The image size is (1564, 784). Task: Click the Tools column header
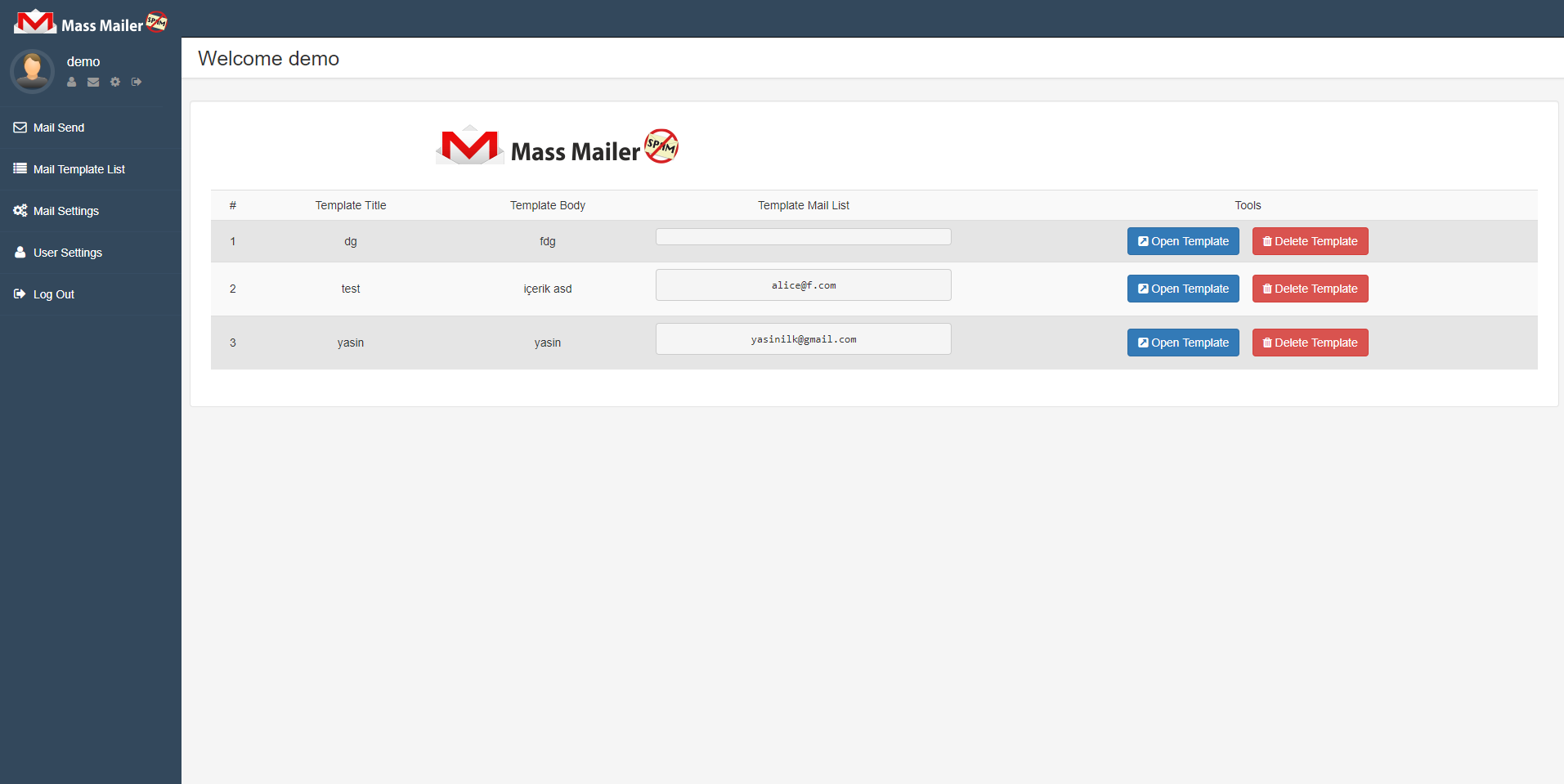click(x=1248, y=205)
